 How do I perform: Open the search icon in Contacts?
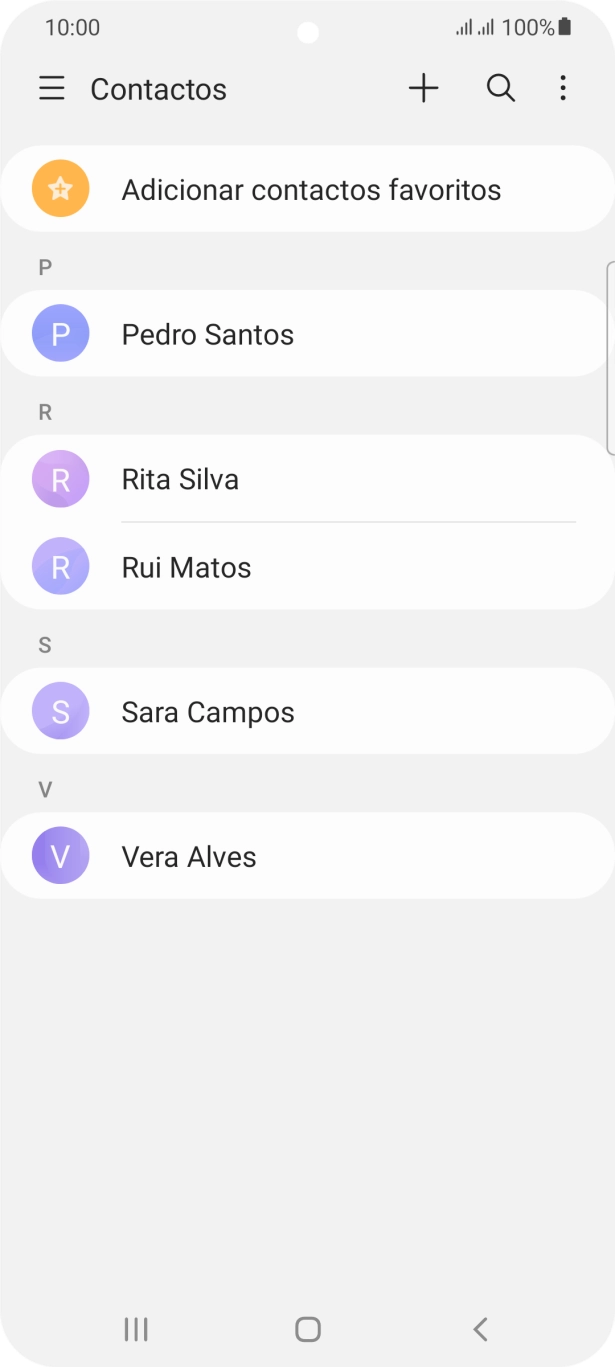pos(500,88)
